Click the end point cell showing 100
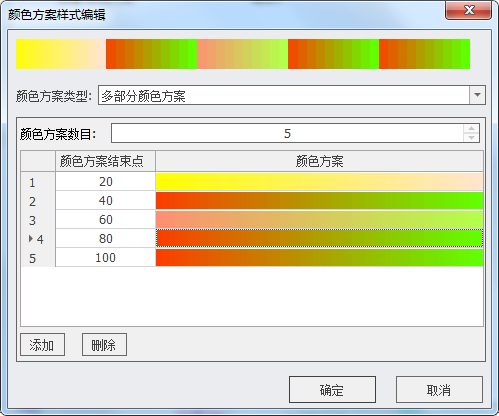The width and height of the screenshot is (499, 416). [105, 258]
